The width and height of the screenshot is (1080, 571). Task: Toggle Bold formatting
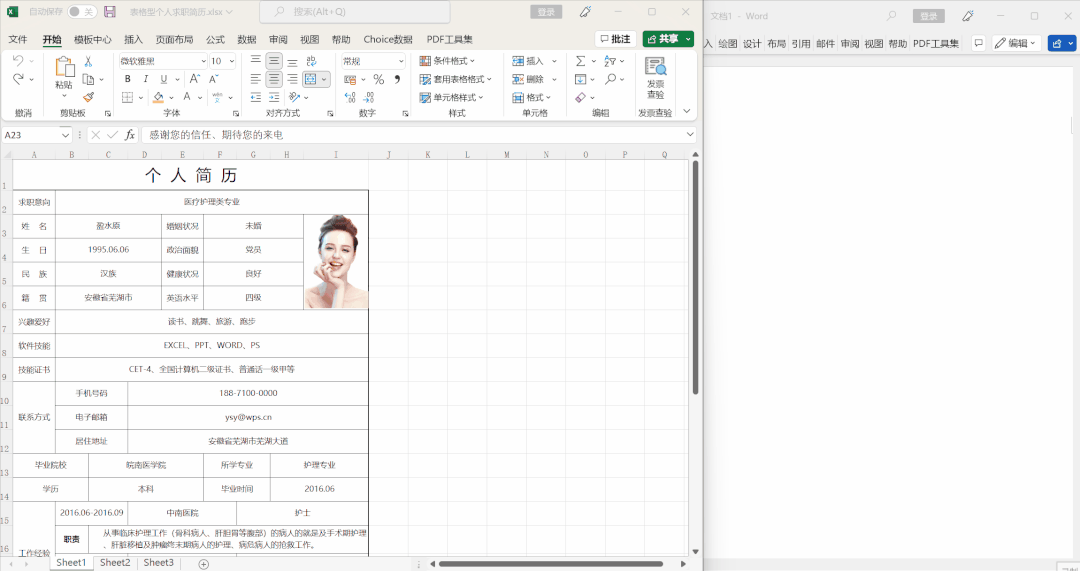click(127, 79)
